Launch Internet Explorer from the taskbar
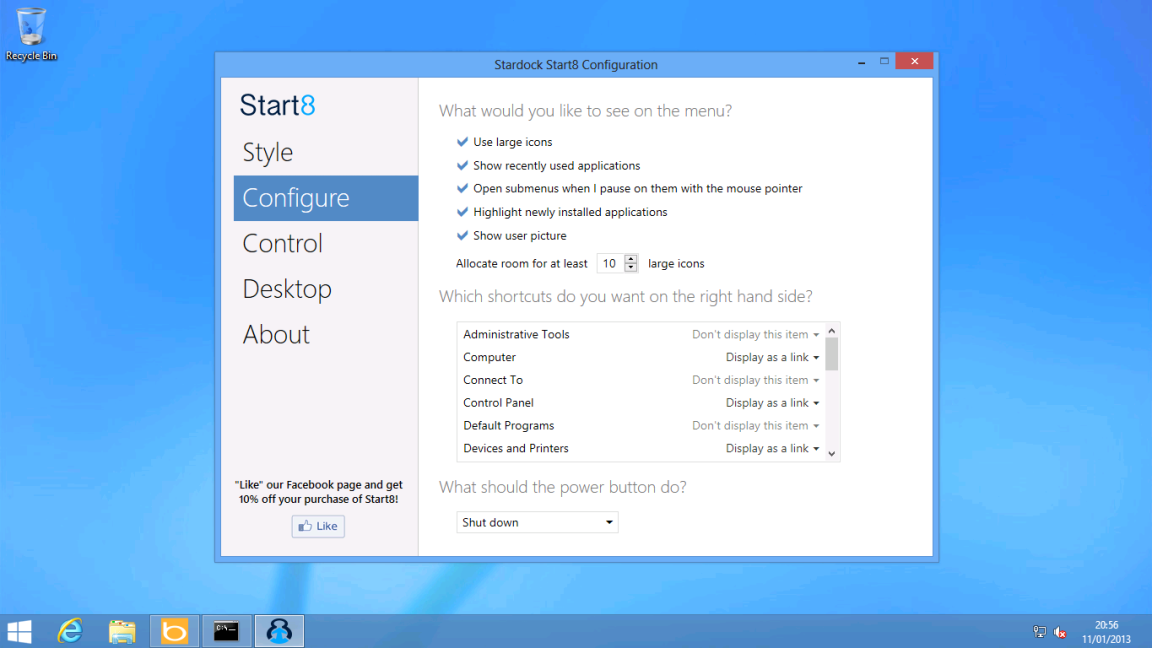Viewport: 1152px width, 648px height. [x=69, y=631]
